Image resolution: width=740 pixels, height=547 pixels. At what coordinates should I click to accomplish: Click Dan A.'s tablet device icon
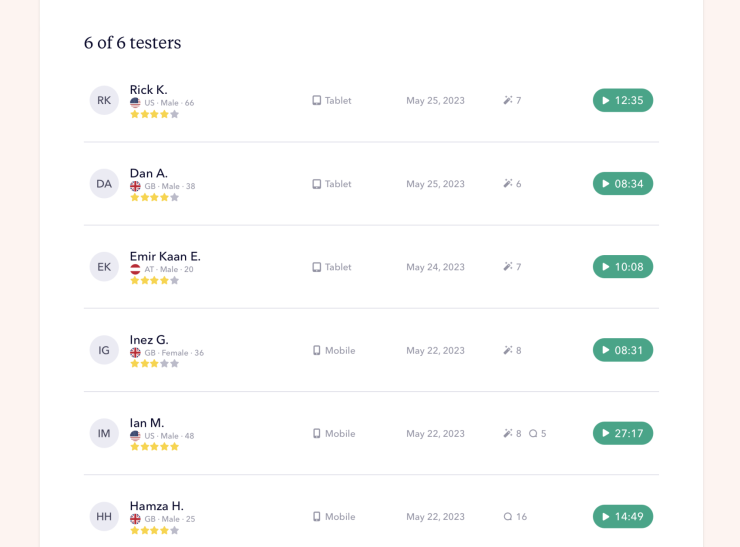coord(317,184)
